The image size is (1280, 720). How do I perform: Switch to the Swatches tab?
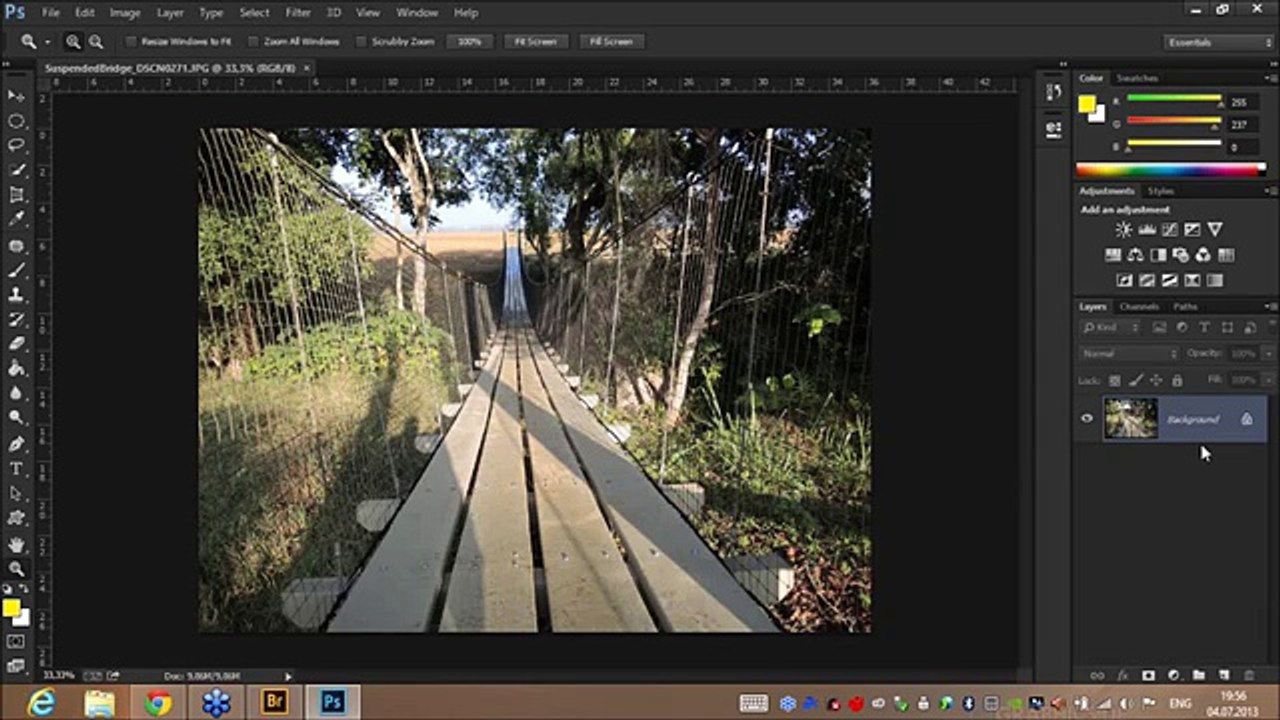coord(1137,78)
